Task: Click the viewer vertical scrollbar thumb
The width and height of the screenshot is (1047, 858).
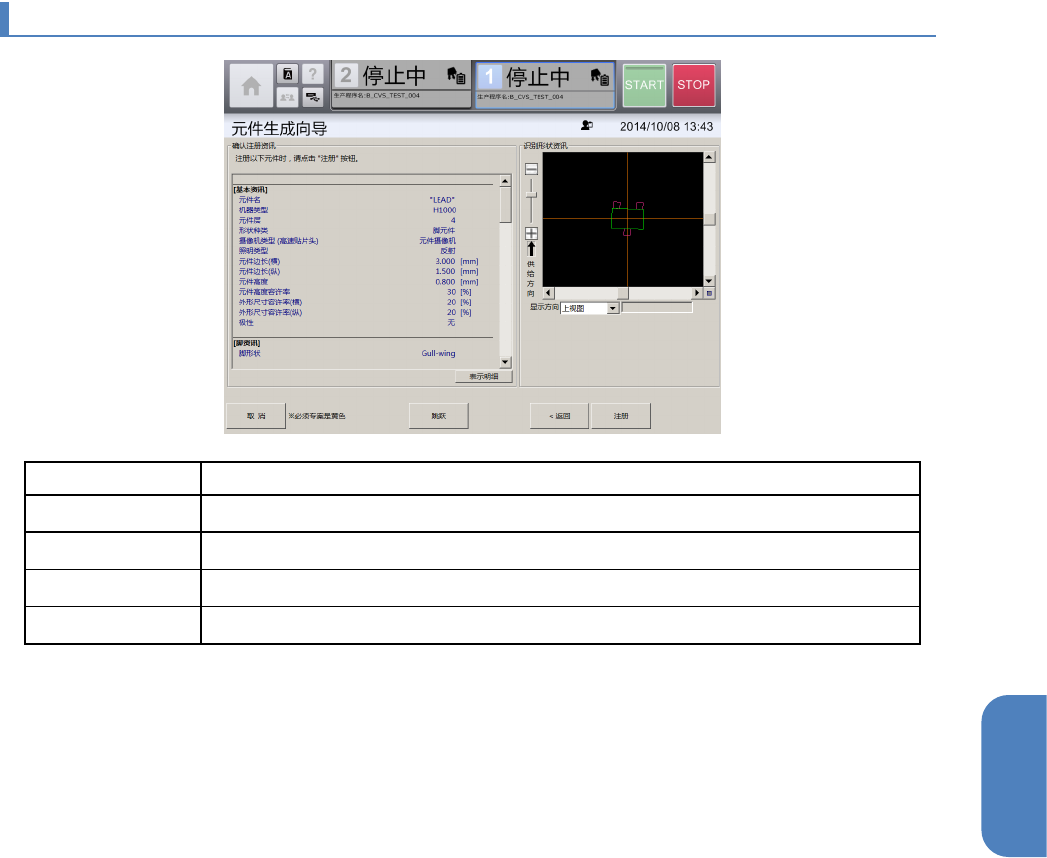Action: coord(709,220)
